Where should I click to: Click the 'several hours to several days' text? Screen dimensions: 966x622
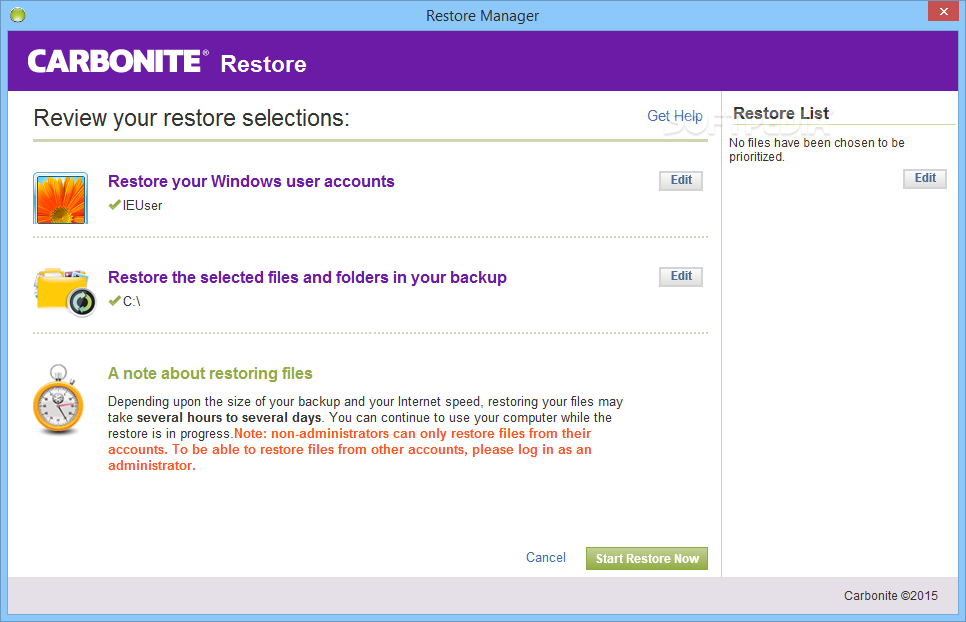229,418
